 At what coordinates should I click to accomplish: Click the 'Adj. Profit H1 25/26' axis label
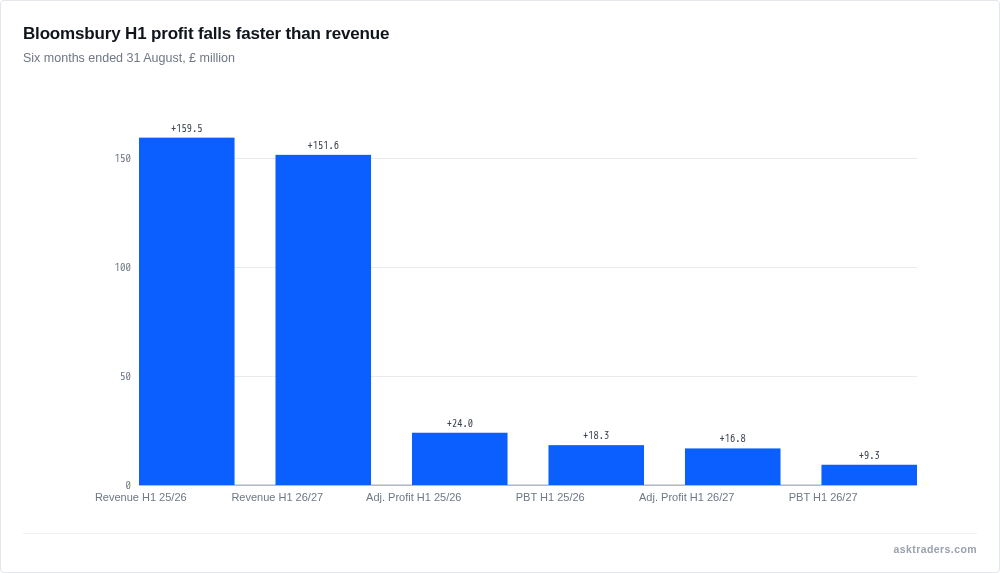pyautogui.click(x=413, y=497)
